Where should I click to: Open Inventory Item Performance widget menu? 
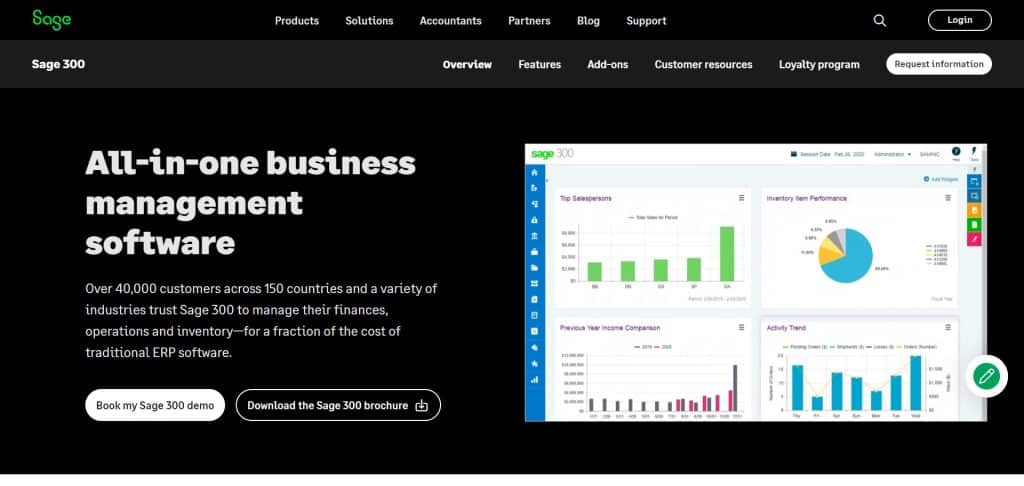pos(948,198)
